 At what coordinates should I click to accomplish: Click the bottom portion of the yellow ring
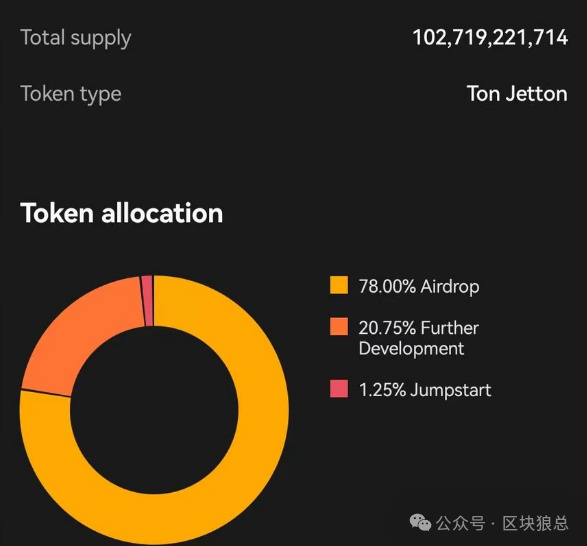pyautogui.click(x=154, y=519)
